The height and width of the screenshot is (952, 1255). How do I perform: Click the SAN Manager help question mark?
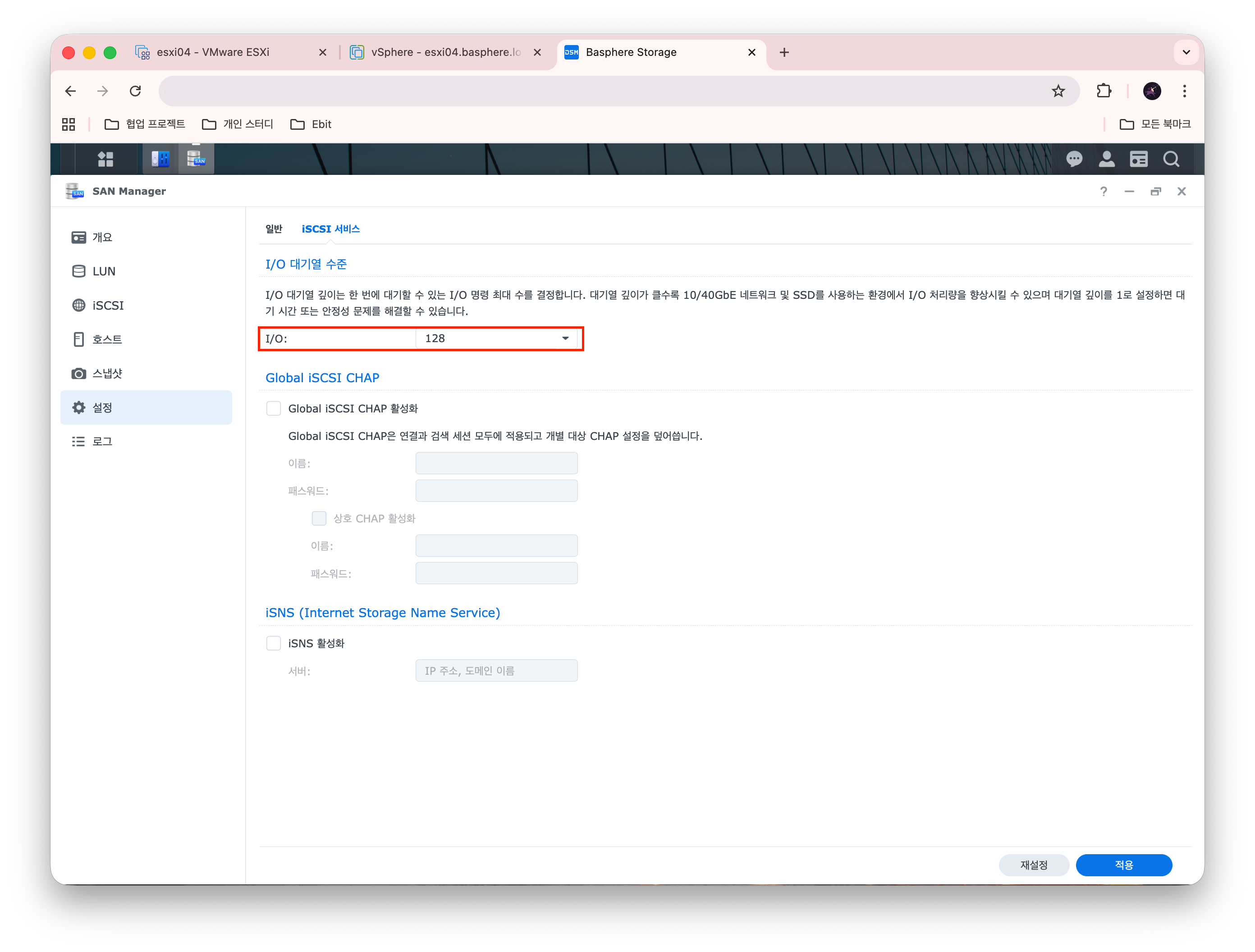pyautogui.click(x=1104, y=192)
